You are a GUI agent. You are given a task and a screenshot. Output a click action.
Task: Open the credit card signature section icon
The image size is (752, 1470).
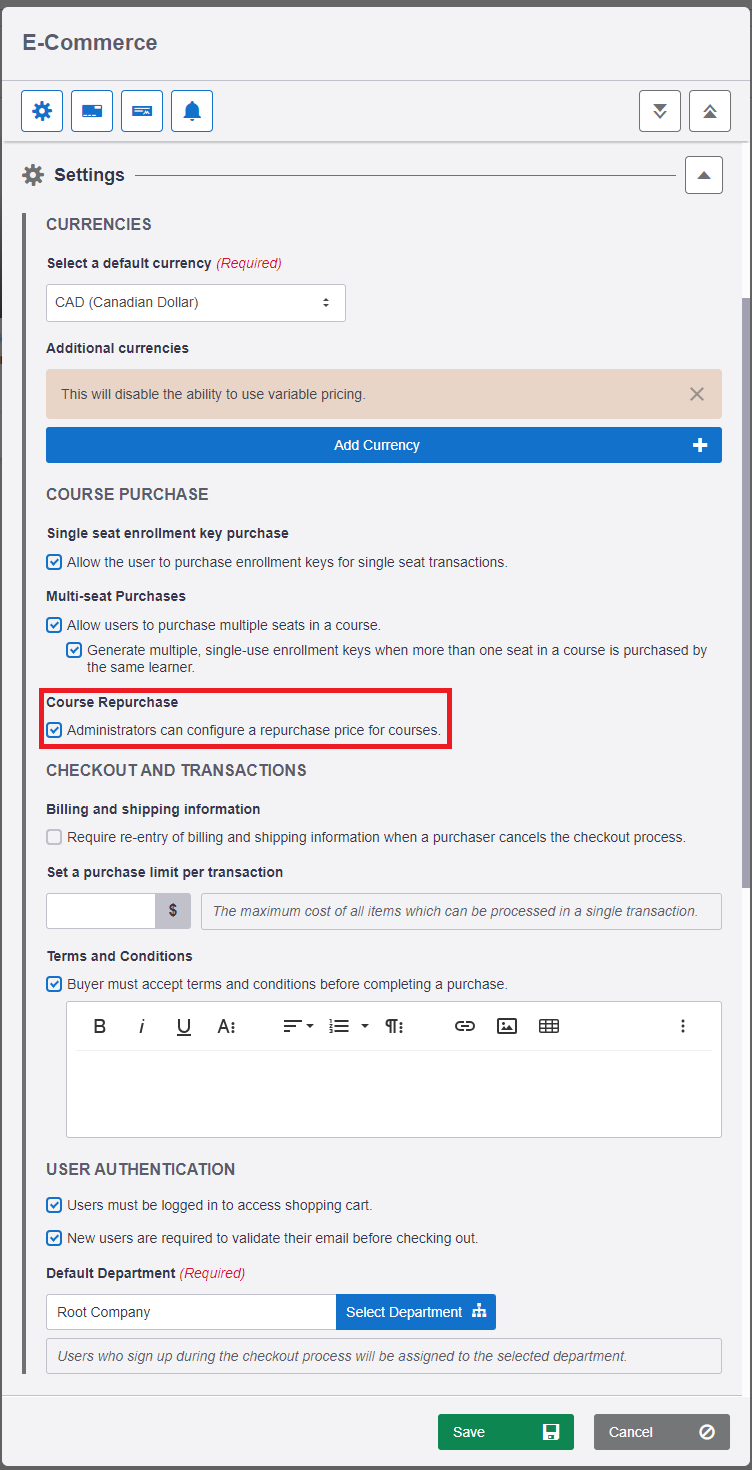(142, 111)
